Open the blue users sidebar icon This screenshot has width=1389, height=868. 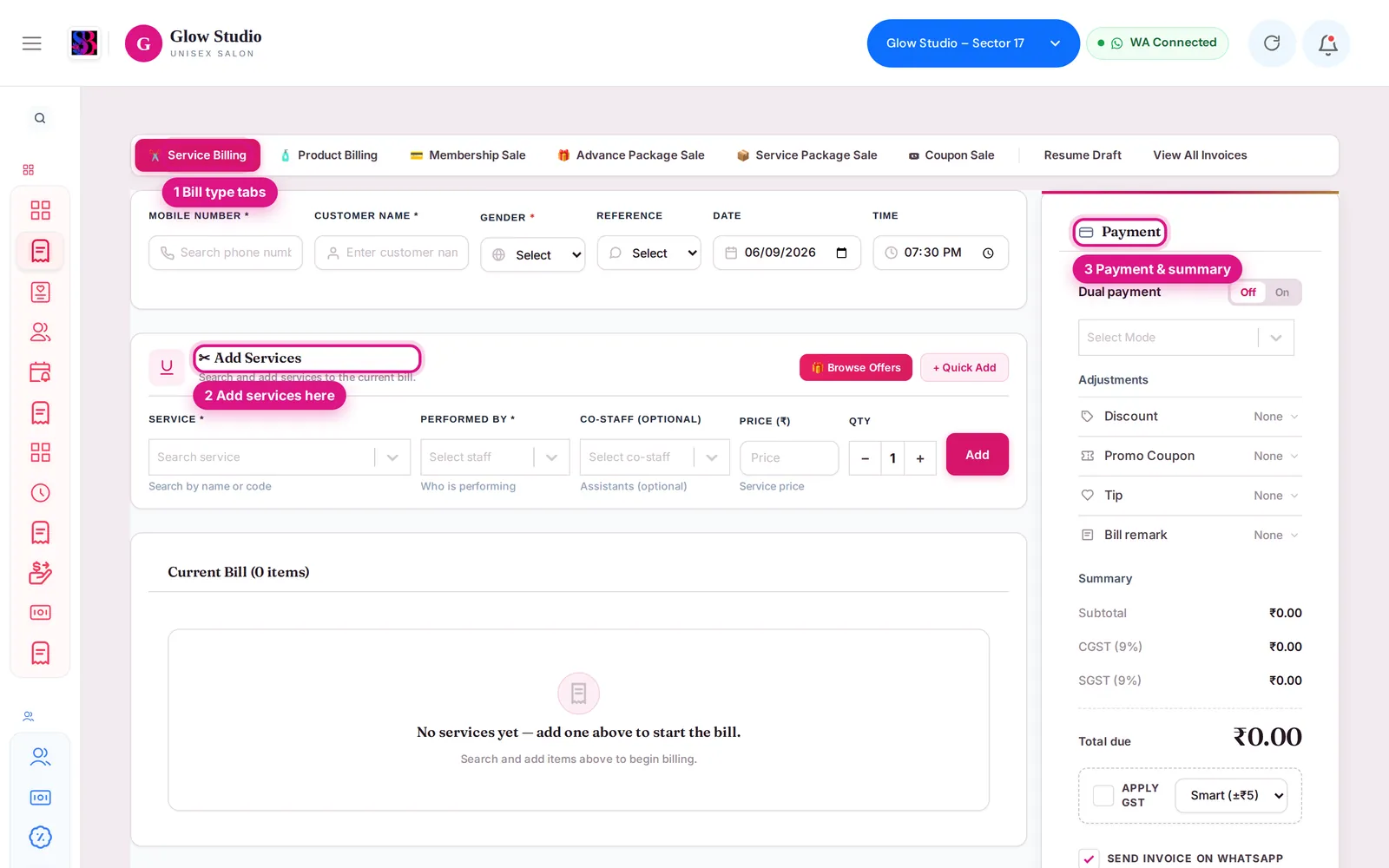pyautogui.click(x=40, y=757)
